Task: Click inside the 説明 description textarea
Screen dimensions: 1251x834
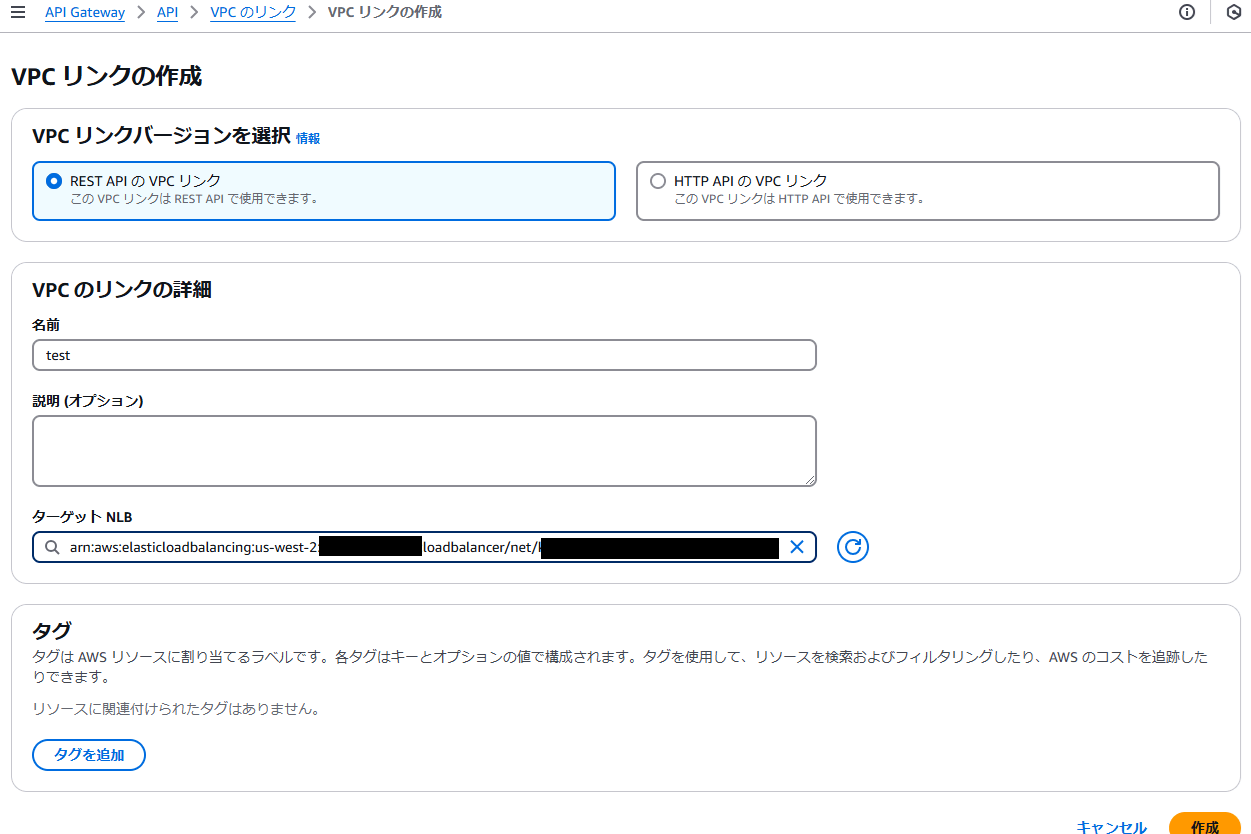Action: [x=424, y=450]
